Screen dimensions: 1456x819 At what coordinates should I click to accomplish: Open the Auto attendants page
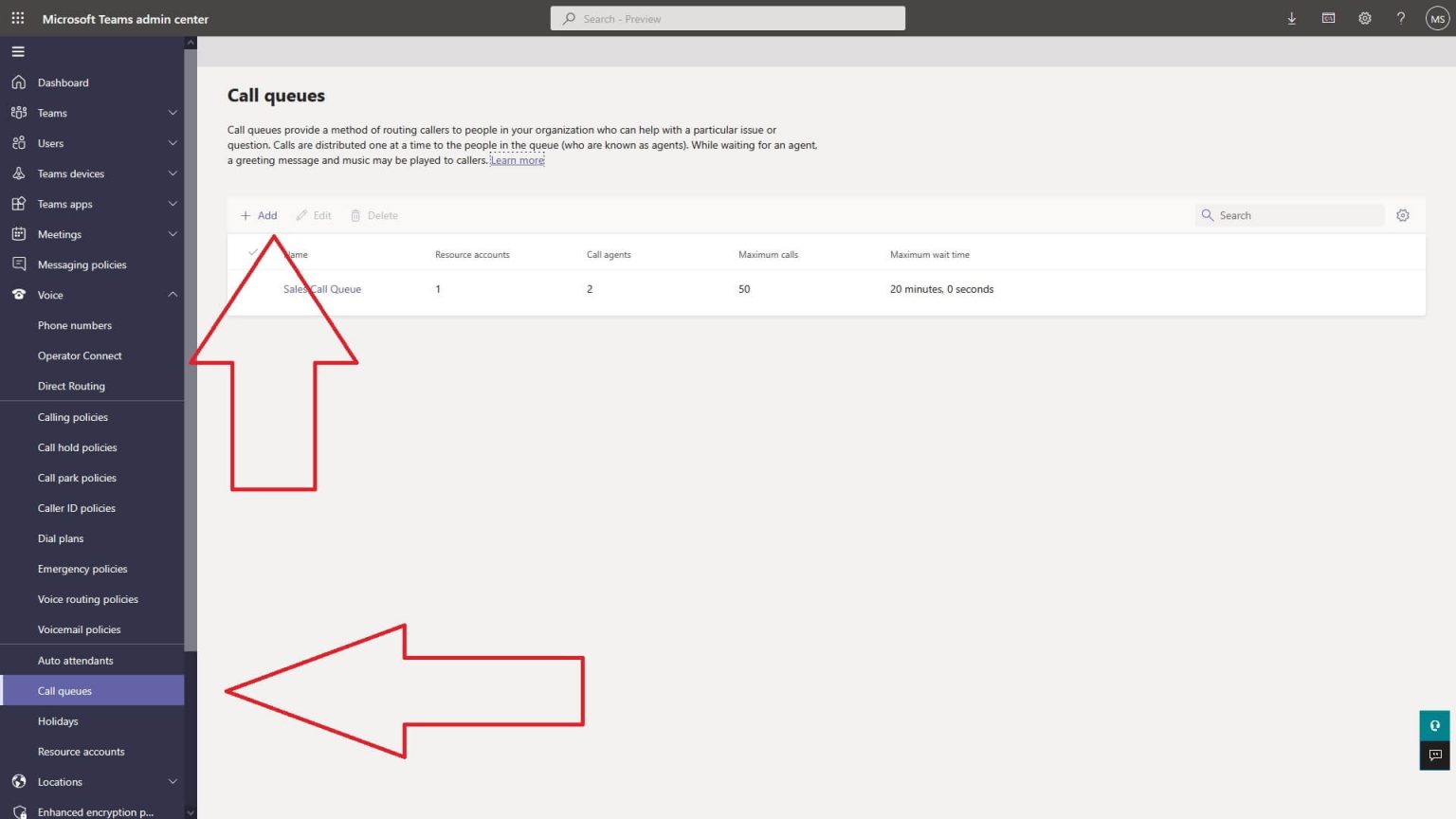point(76,660)
